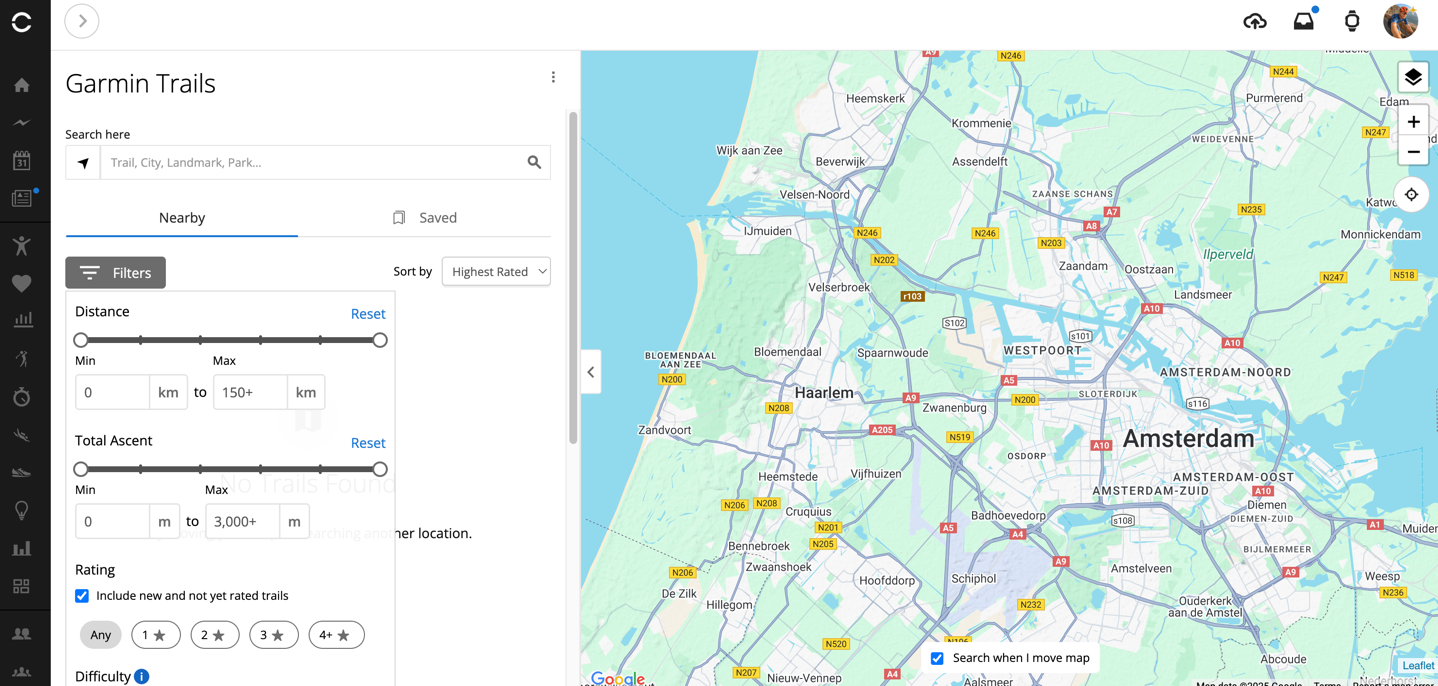1438x686 pixels.
Task: Switch to the Saved tab
Action: 425,217
